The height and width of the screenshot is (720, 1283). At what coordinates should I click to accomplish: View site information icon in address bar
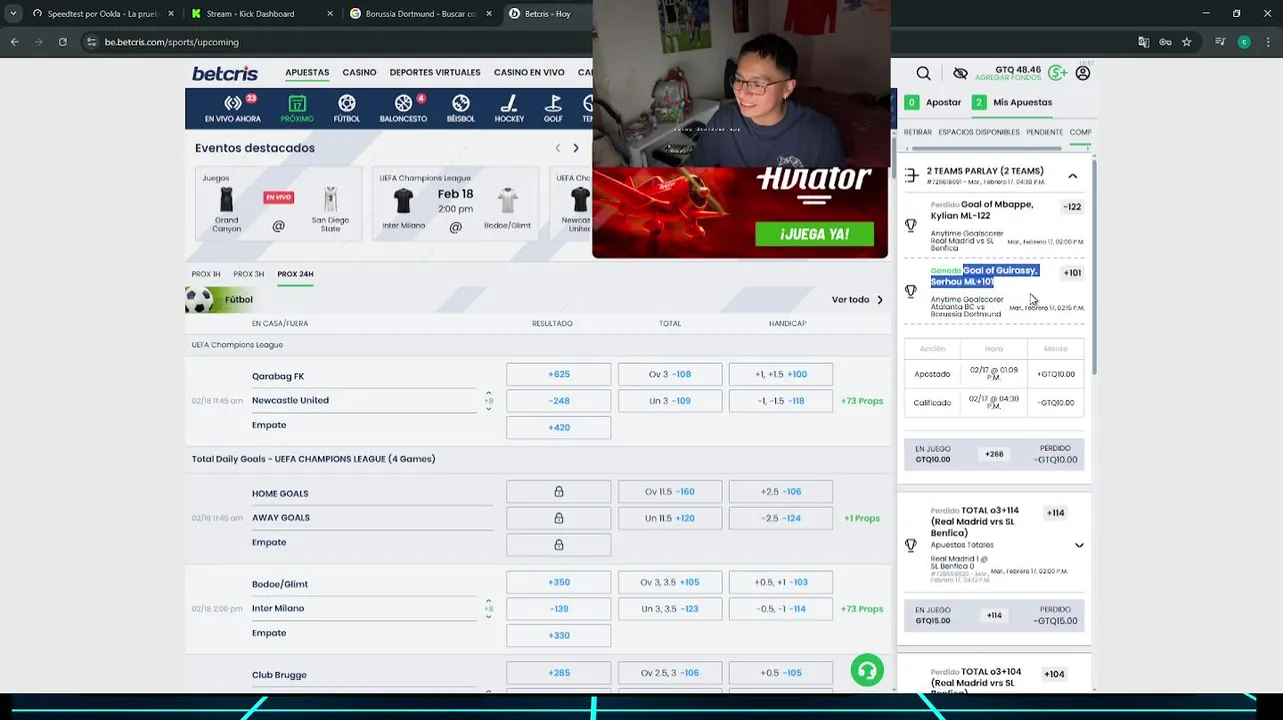(91, 42)
